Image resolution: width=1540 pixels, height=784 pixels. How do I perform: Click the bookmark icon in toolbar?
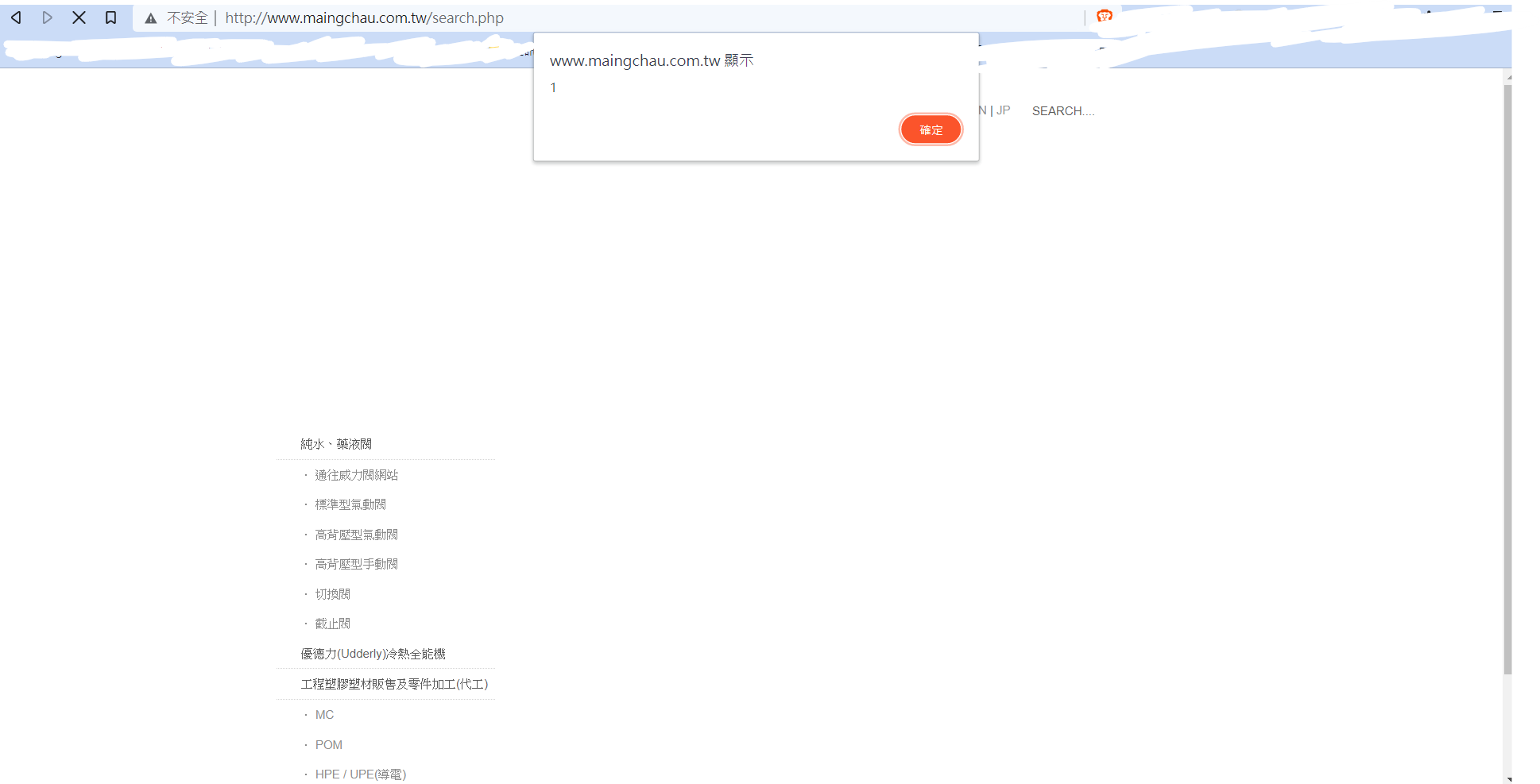(111, 17)
